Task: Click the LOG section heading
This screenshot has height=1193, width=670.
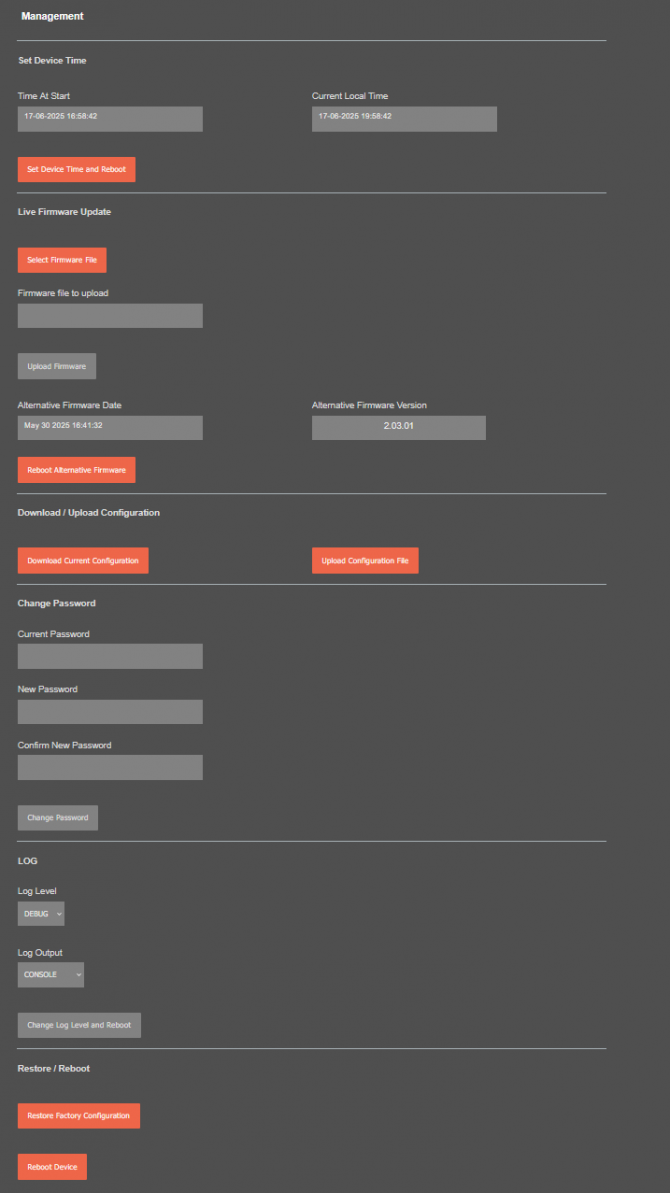Action: [27, 861]
